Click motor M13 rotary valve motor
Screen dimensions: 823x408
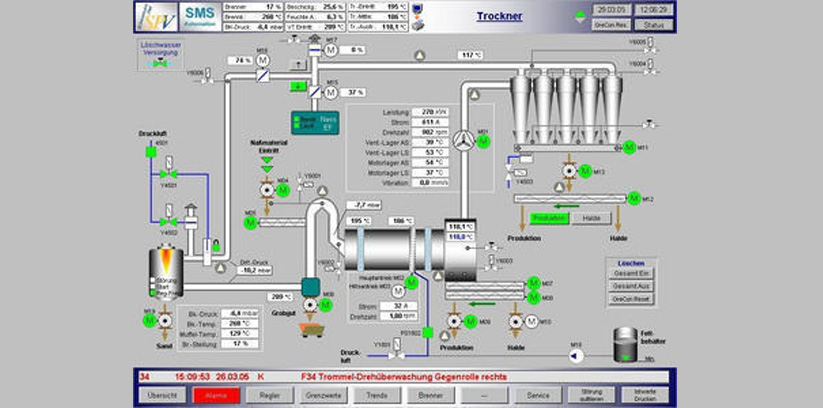[585, 171]
